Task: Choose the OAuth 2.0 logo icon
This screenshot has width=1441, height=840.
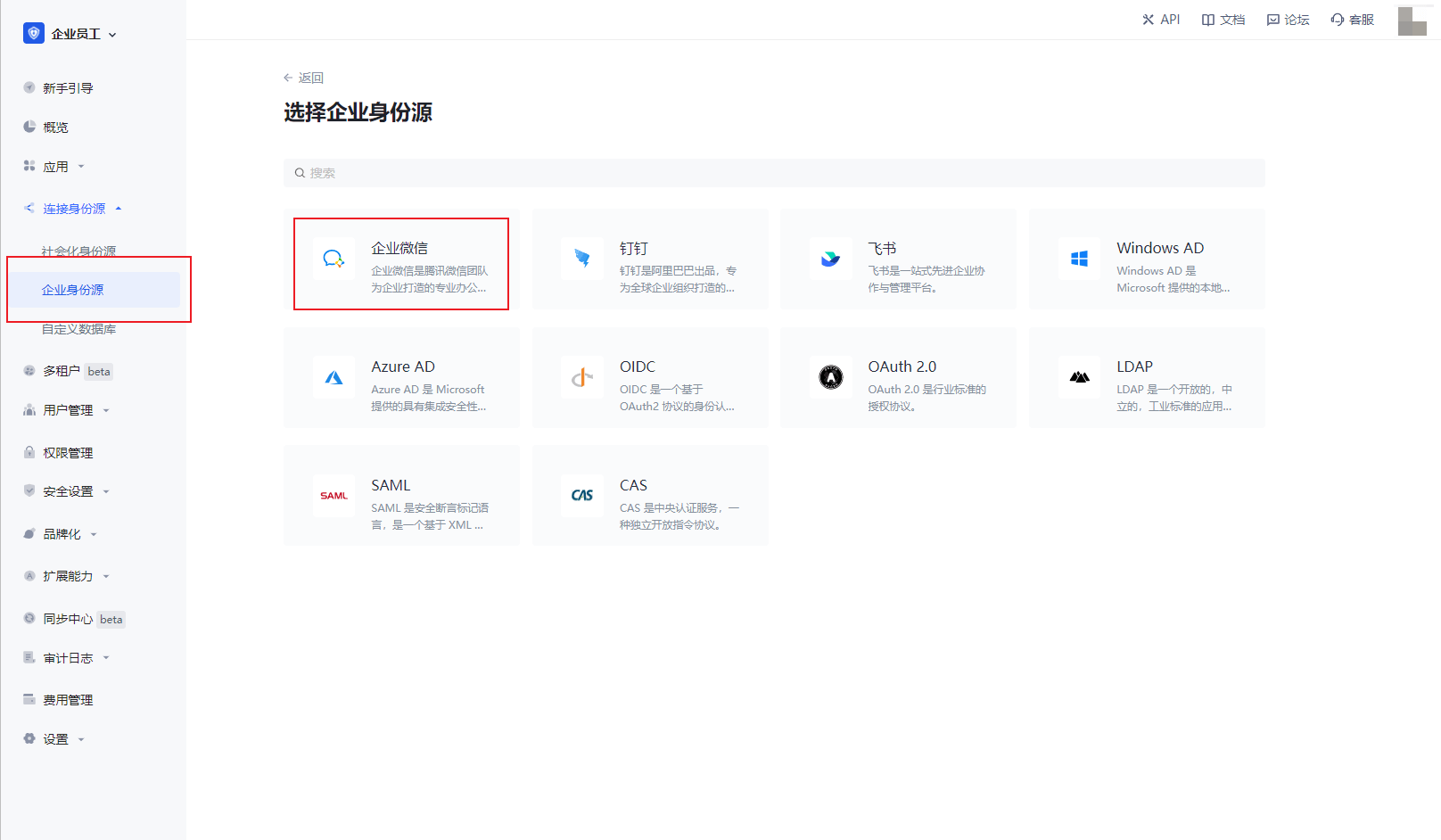Action: pyautogui.click(x=830, y=377)
